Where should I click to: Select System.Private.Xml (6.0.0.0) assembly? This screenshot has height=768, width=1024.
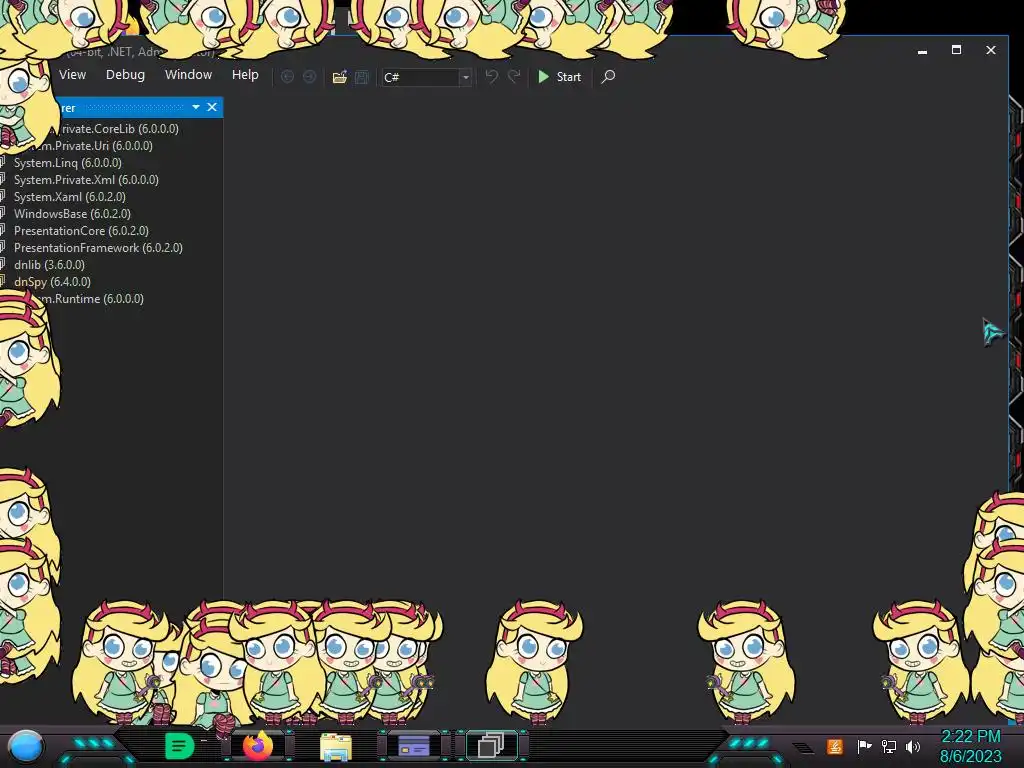coord(86,180)
